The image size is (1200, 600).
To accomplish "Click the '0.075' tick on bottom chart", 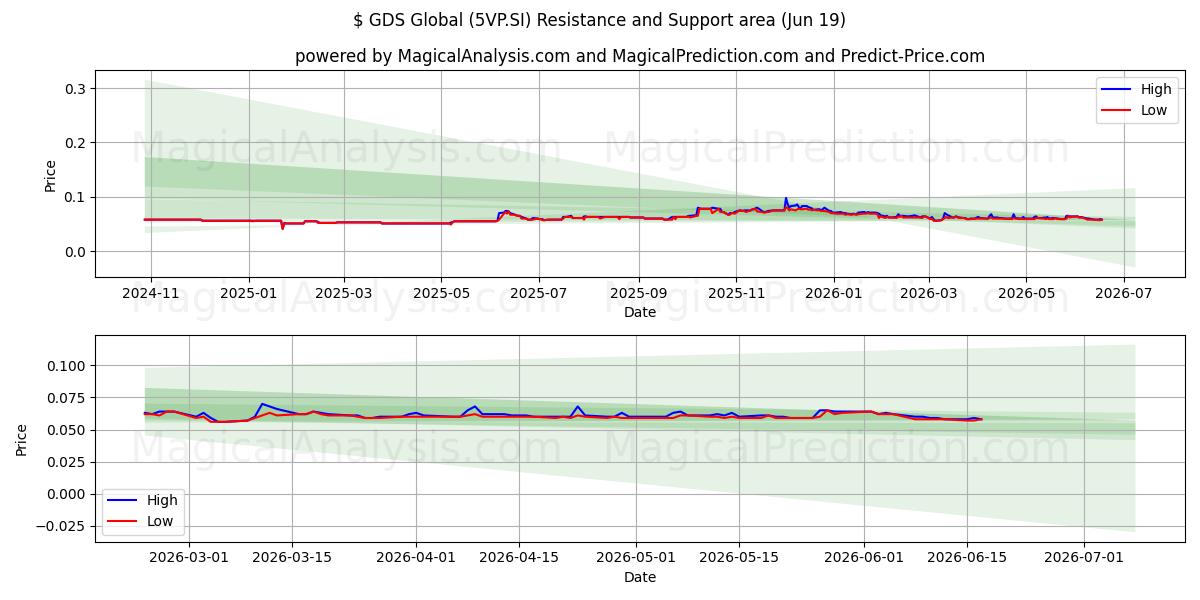I will 66,398.
